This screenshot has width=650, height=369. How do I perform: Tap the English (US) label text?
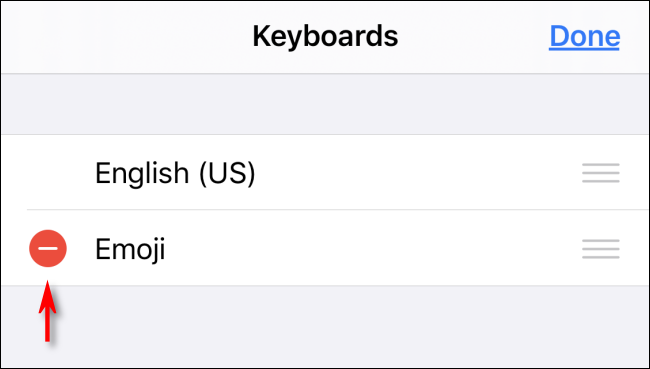175,173
